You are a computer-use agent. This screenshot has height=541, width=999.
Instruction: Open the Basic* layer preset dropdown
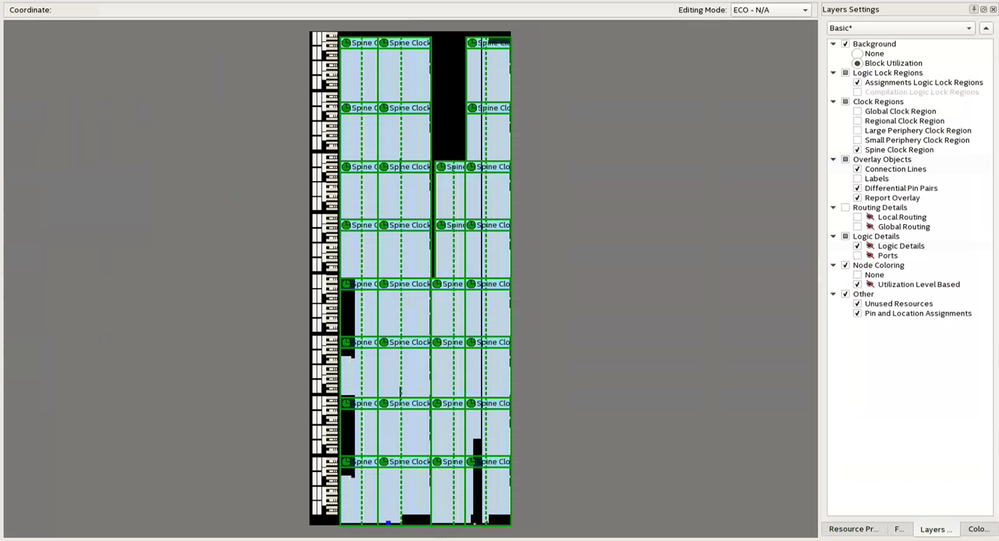click(901, 28)
